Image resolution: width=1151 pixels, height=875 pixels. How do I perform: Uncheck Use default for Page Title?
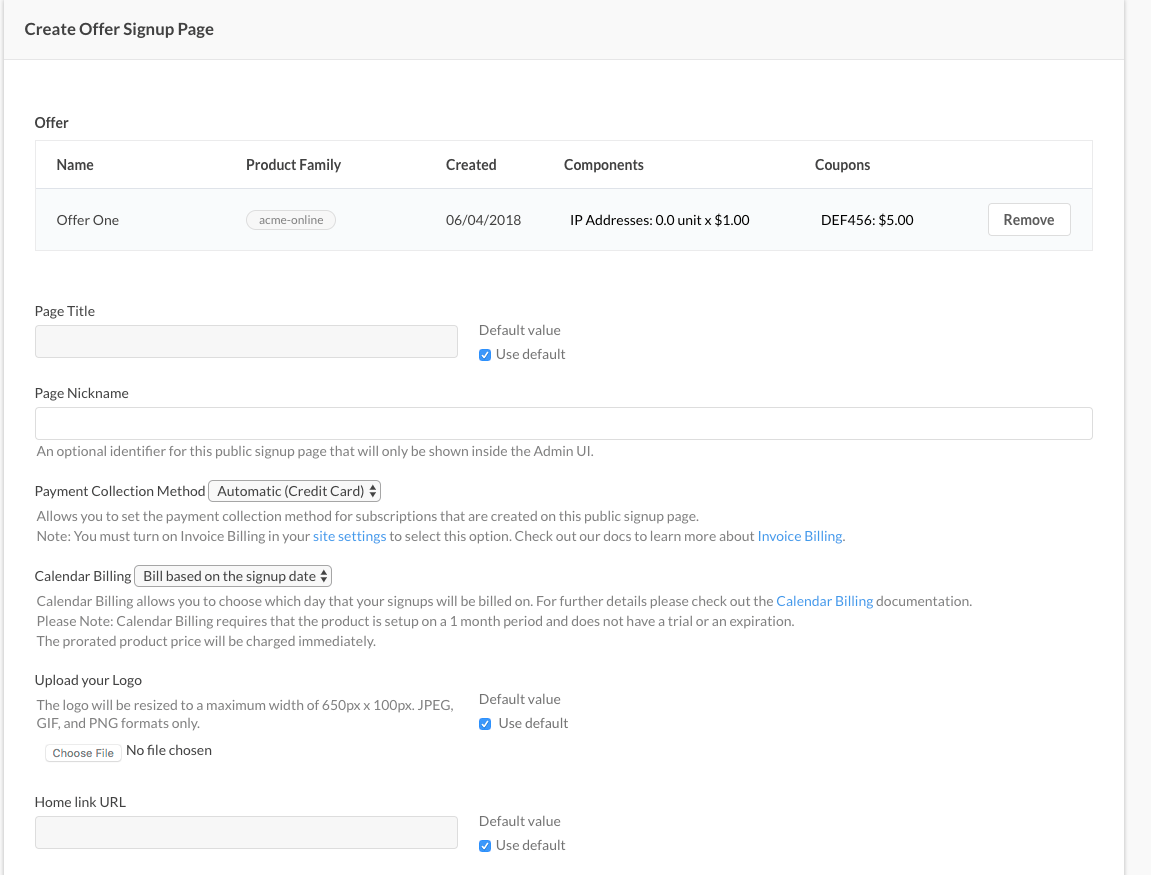click(485, 354)
